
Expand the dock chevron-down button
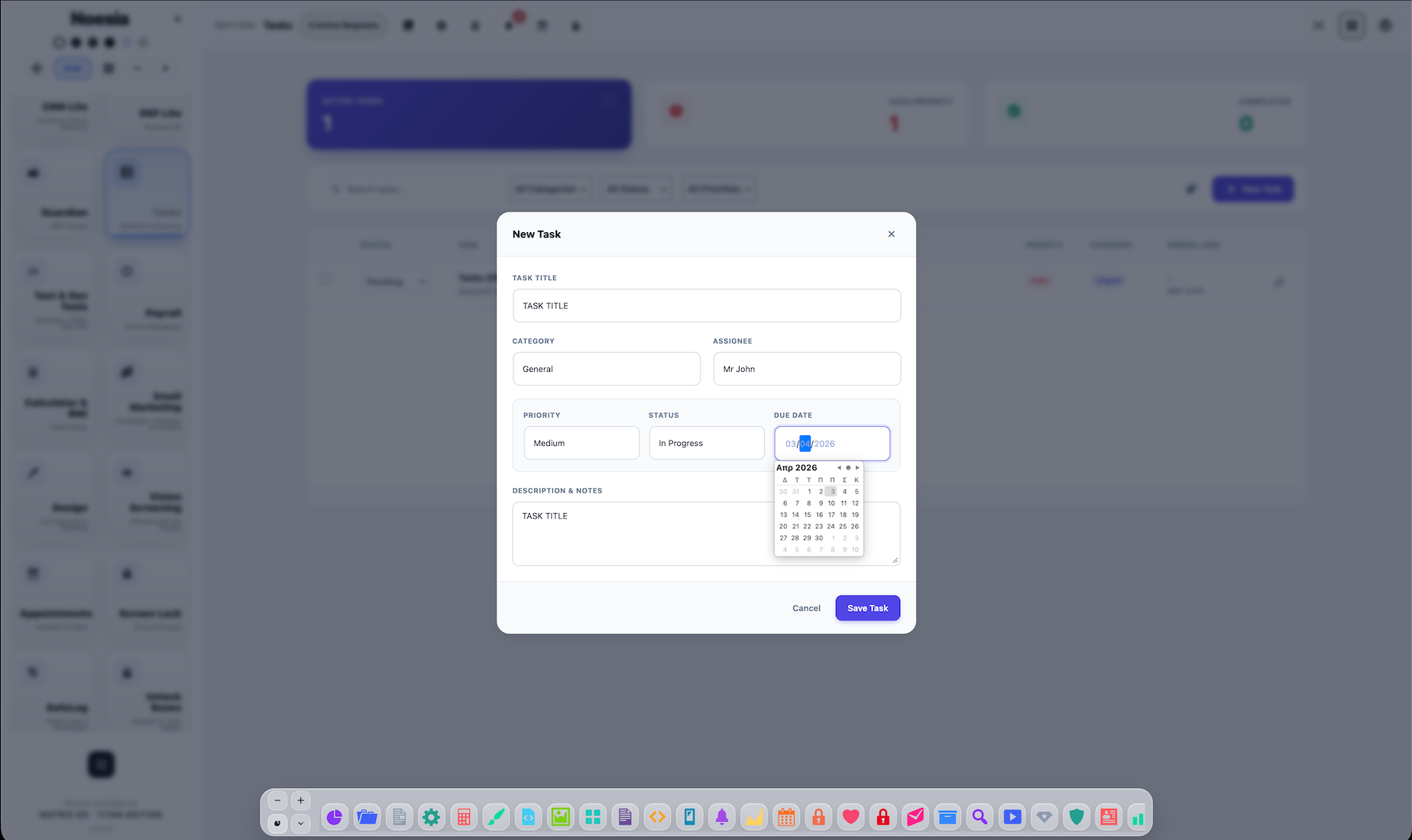tap(301, 824)
